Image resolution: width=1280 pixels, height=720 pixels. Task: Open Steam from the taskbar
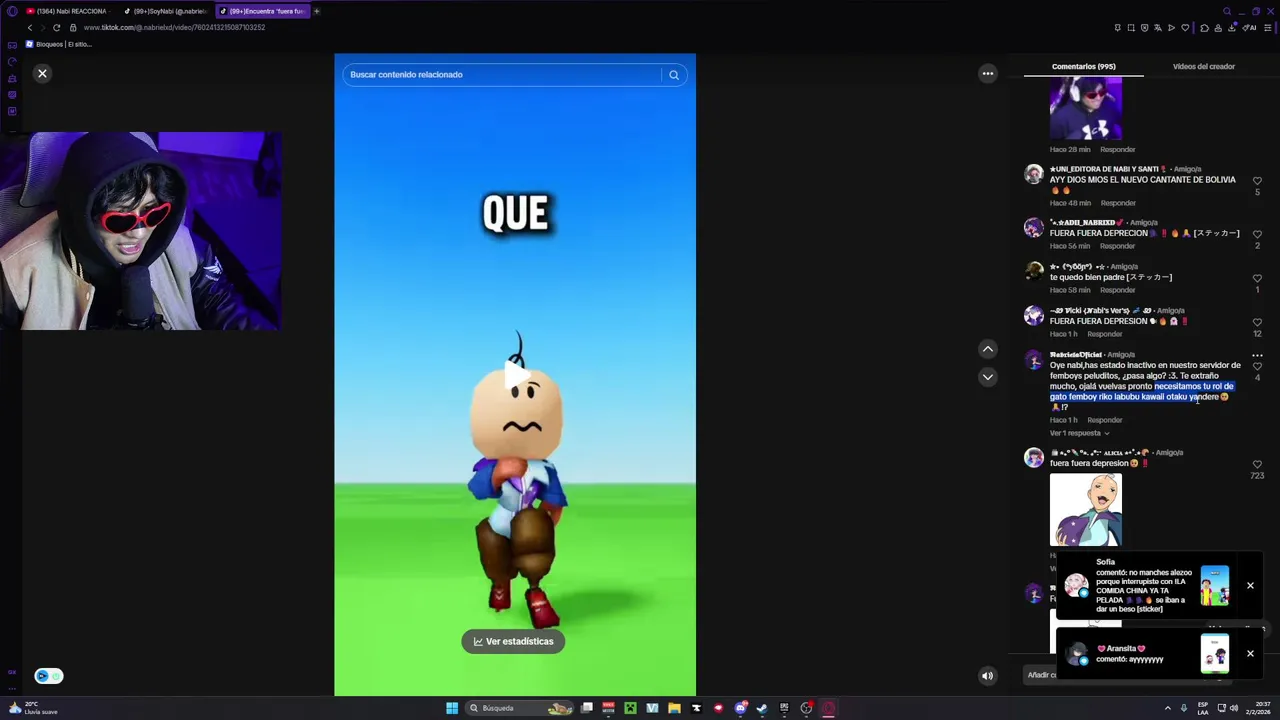coord(762,708)
